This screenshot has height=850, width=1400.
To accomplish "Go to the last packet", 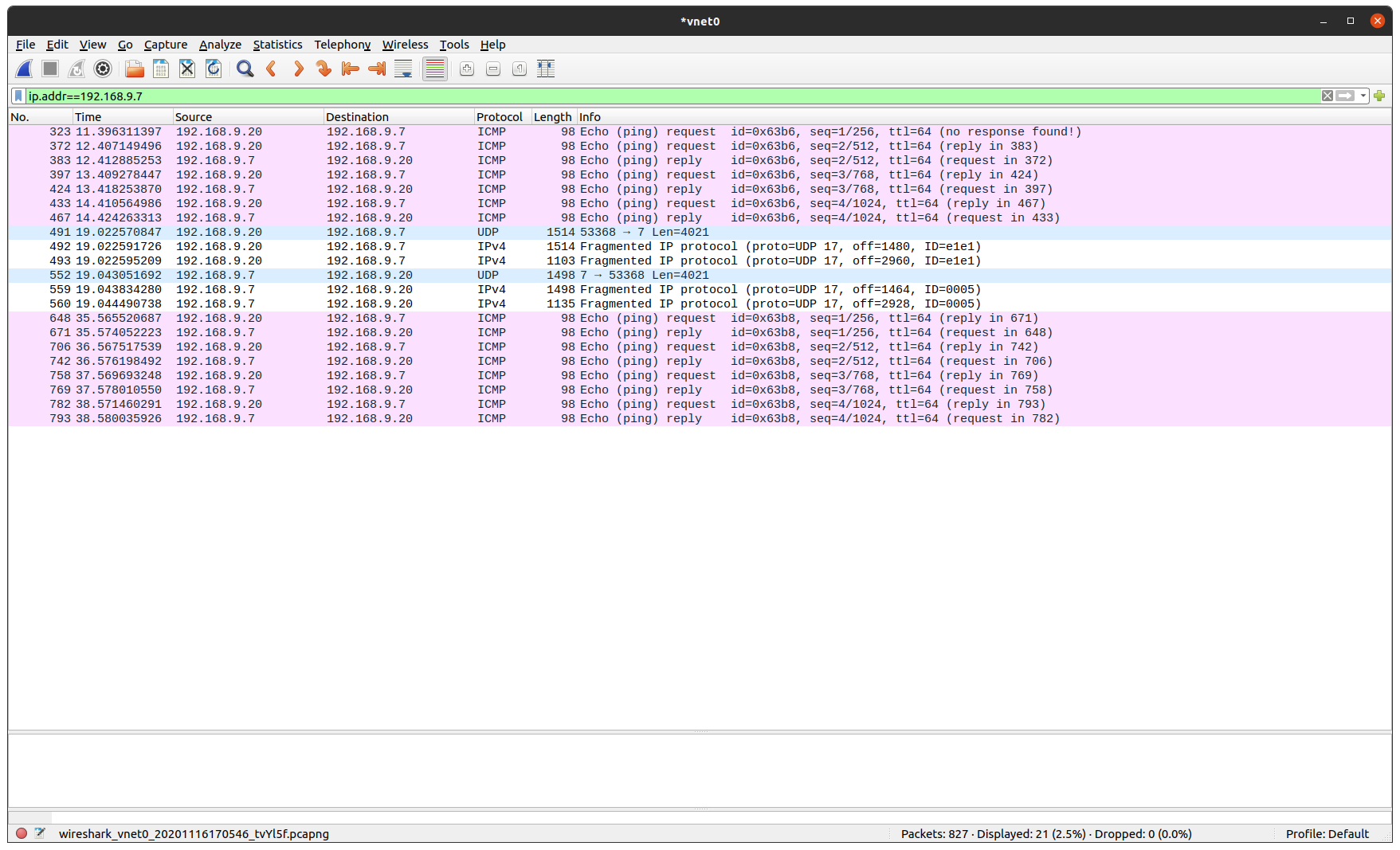I will pos(376,69).
